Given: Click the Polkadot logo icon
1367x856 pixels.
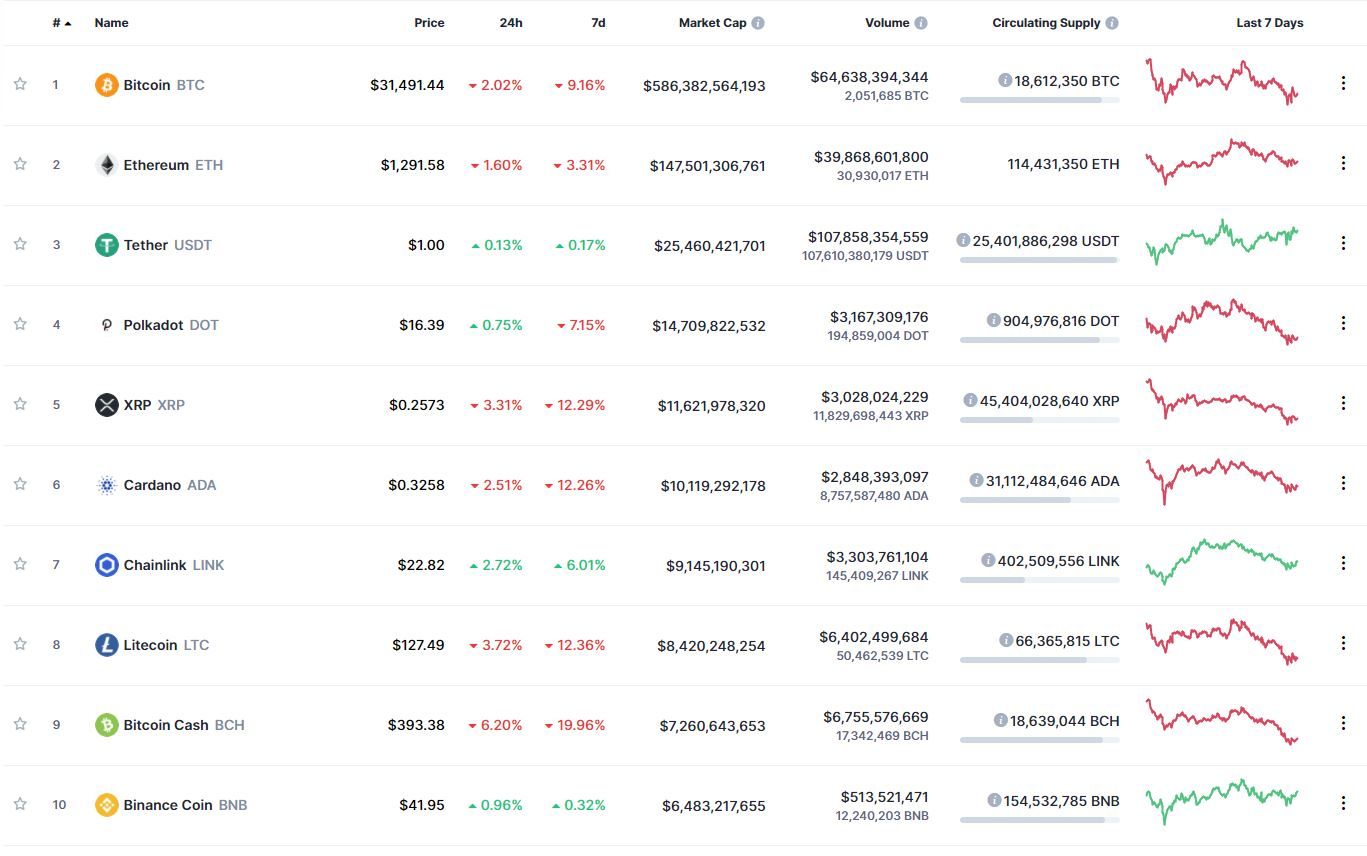Looking at the screenshot, I should tap(106, 325).
